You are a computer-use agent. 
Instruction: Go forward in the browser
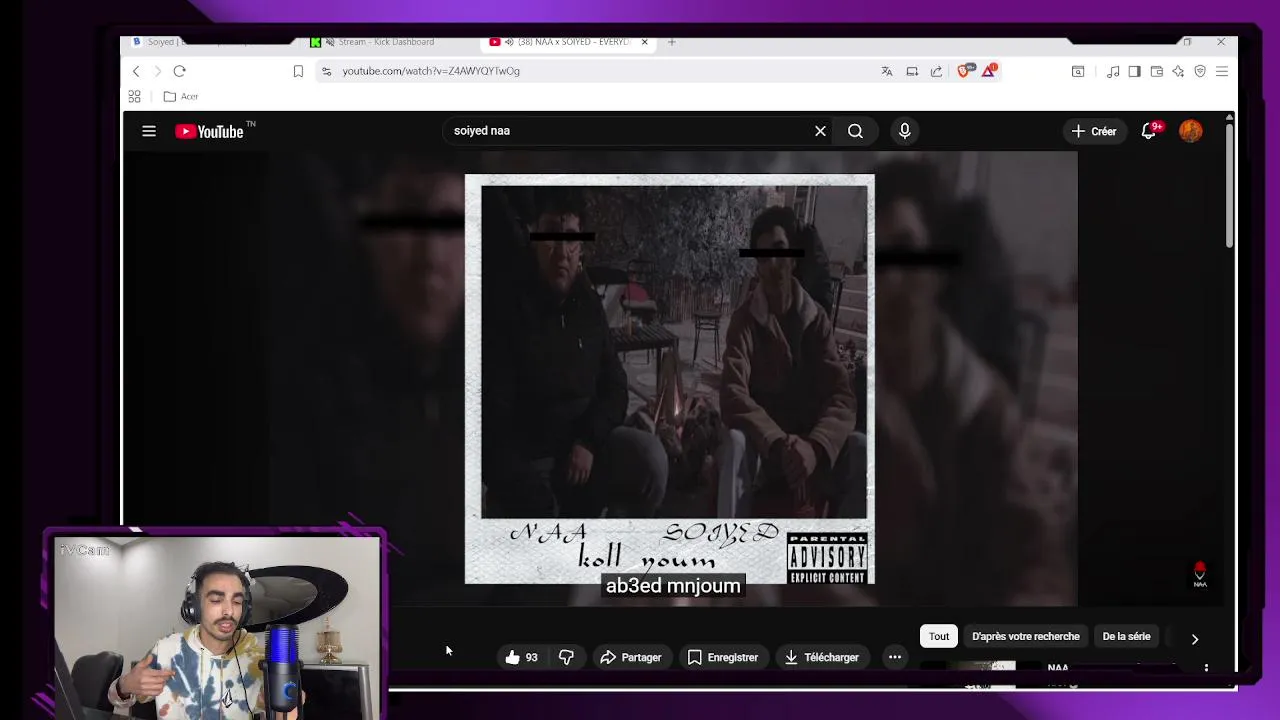pos(157,71)
